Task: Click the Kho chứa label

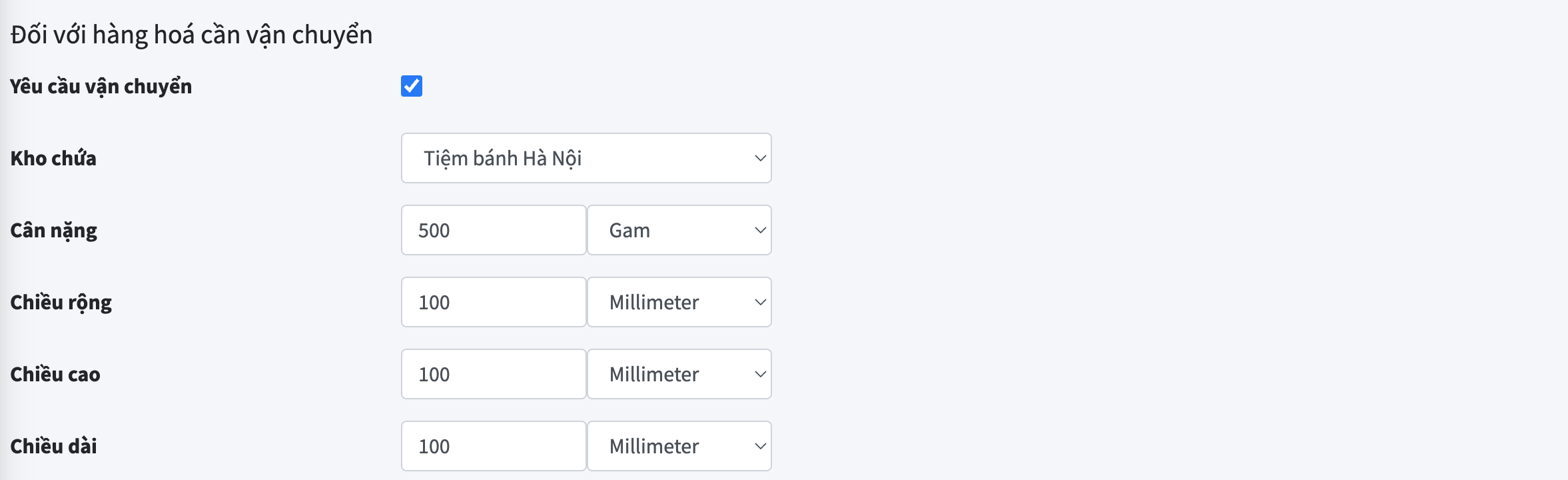Action: pyautogui.click(x=53, y=159)
